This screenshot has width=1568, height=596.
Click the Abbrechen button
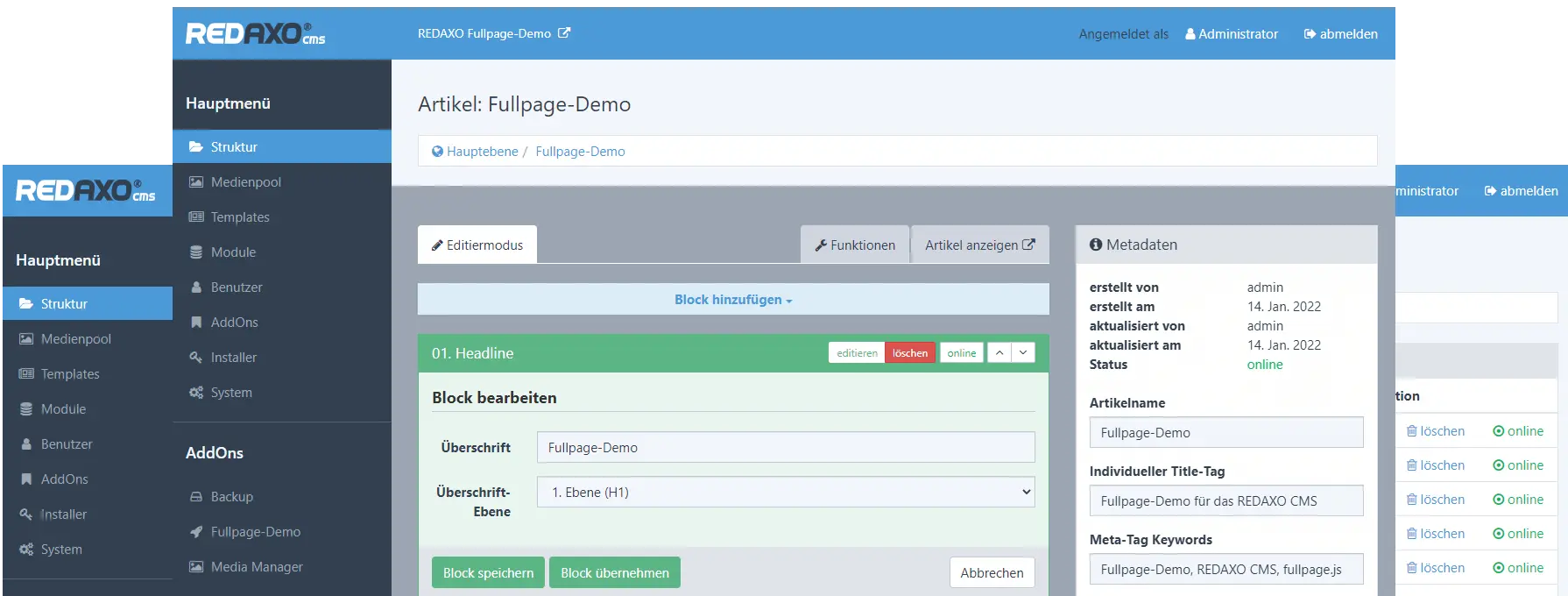(992, 573)
